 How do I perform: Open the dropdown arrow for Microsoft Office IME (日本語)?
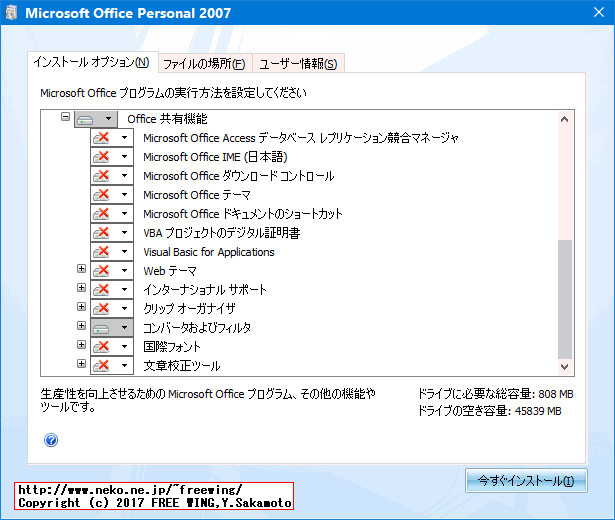124,157
